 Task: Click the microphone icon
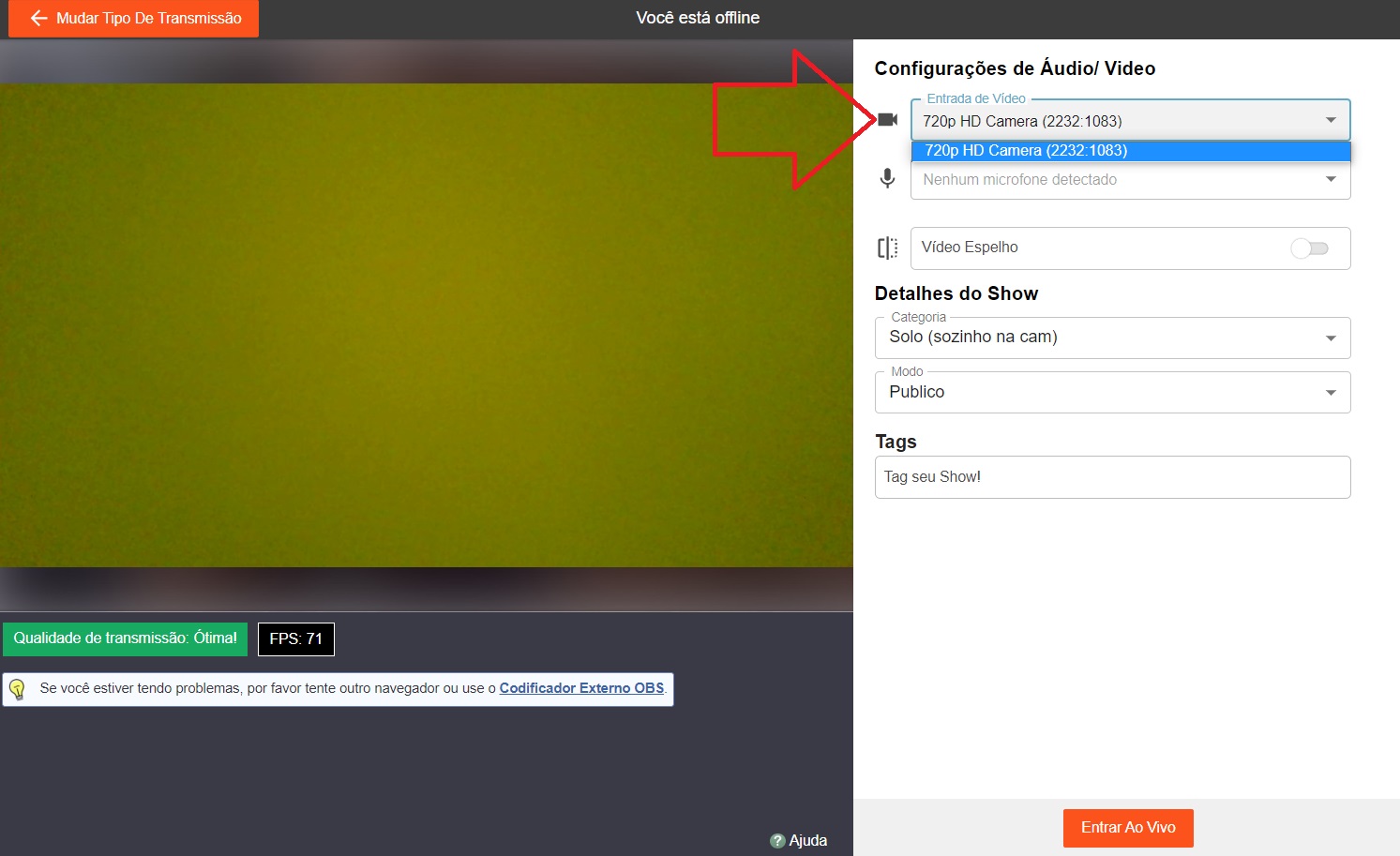click(887, 178)
